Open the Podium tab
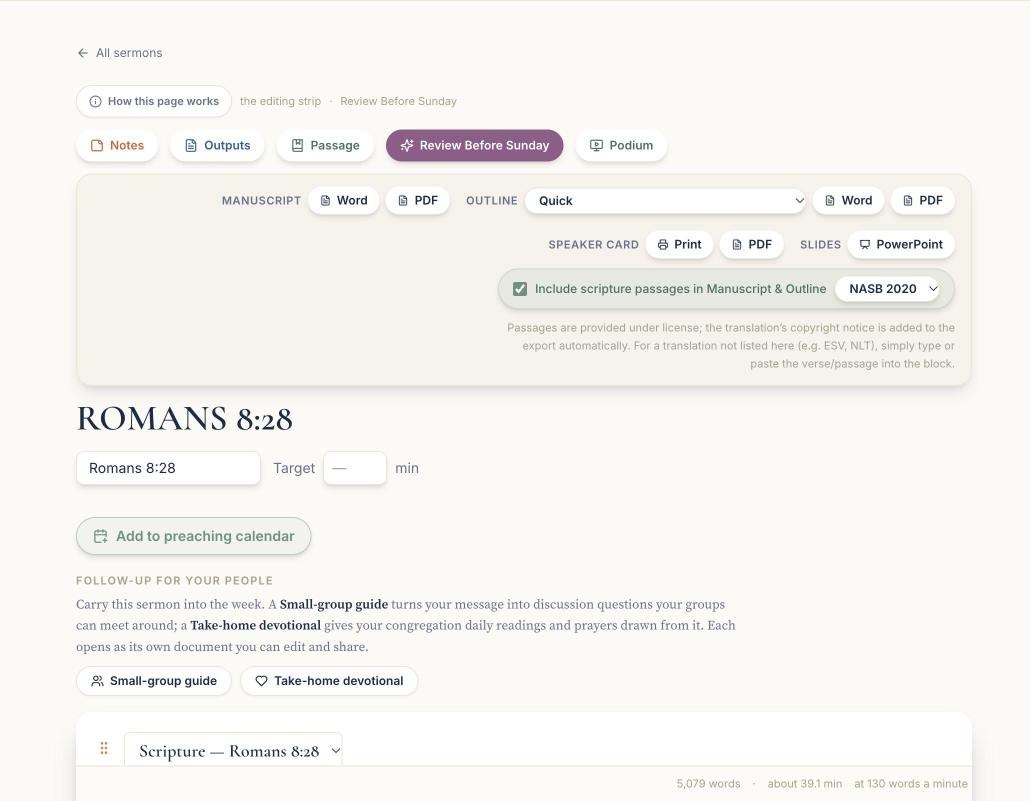This screenshot has height=801, width=1030. pyautogui.click(x=621, y=145)
